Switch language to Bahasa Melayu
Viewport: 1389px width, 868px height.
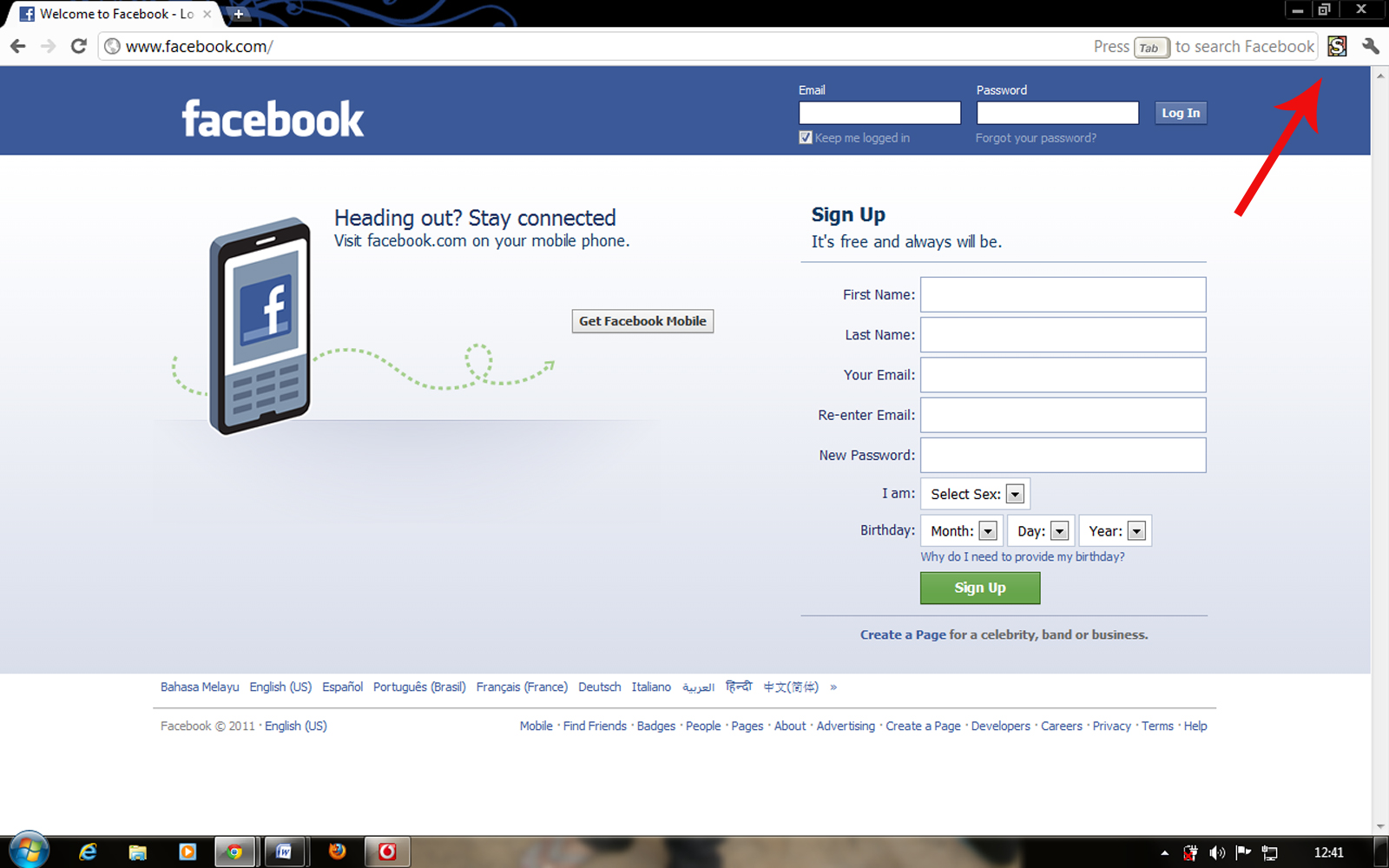200,687
